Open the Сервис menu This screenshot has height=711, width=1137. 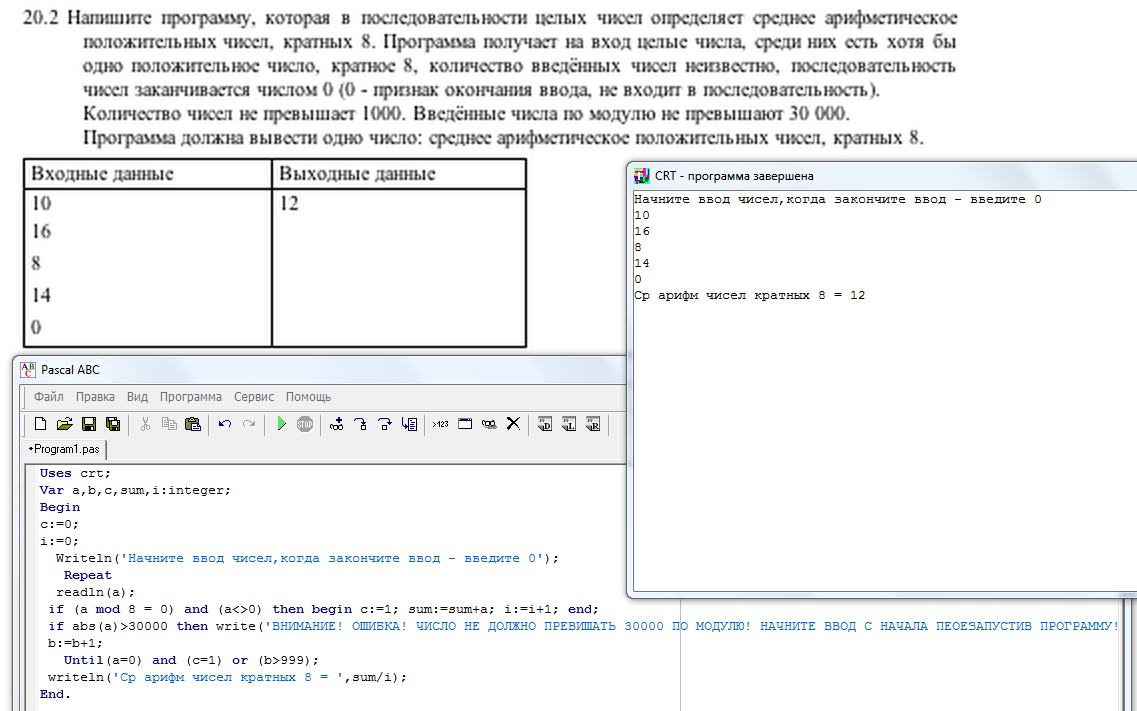[254, 397]
